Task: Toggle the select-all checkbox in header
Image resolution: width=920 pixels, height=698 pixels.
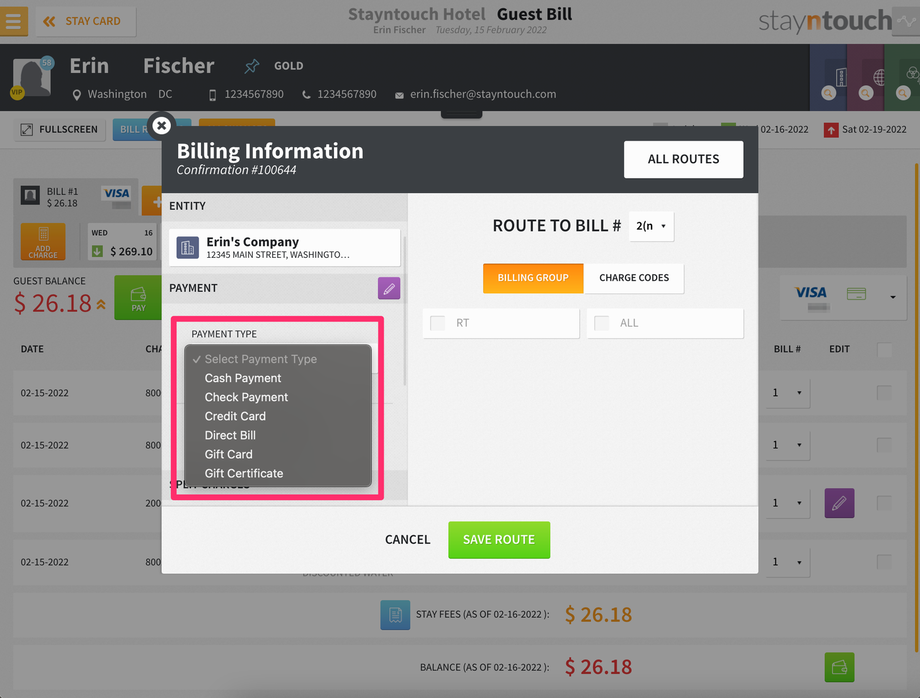Action: [x=884, y=350]
